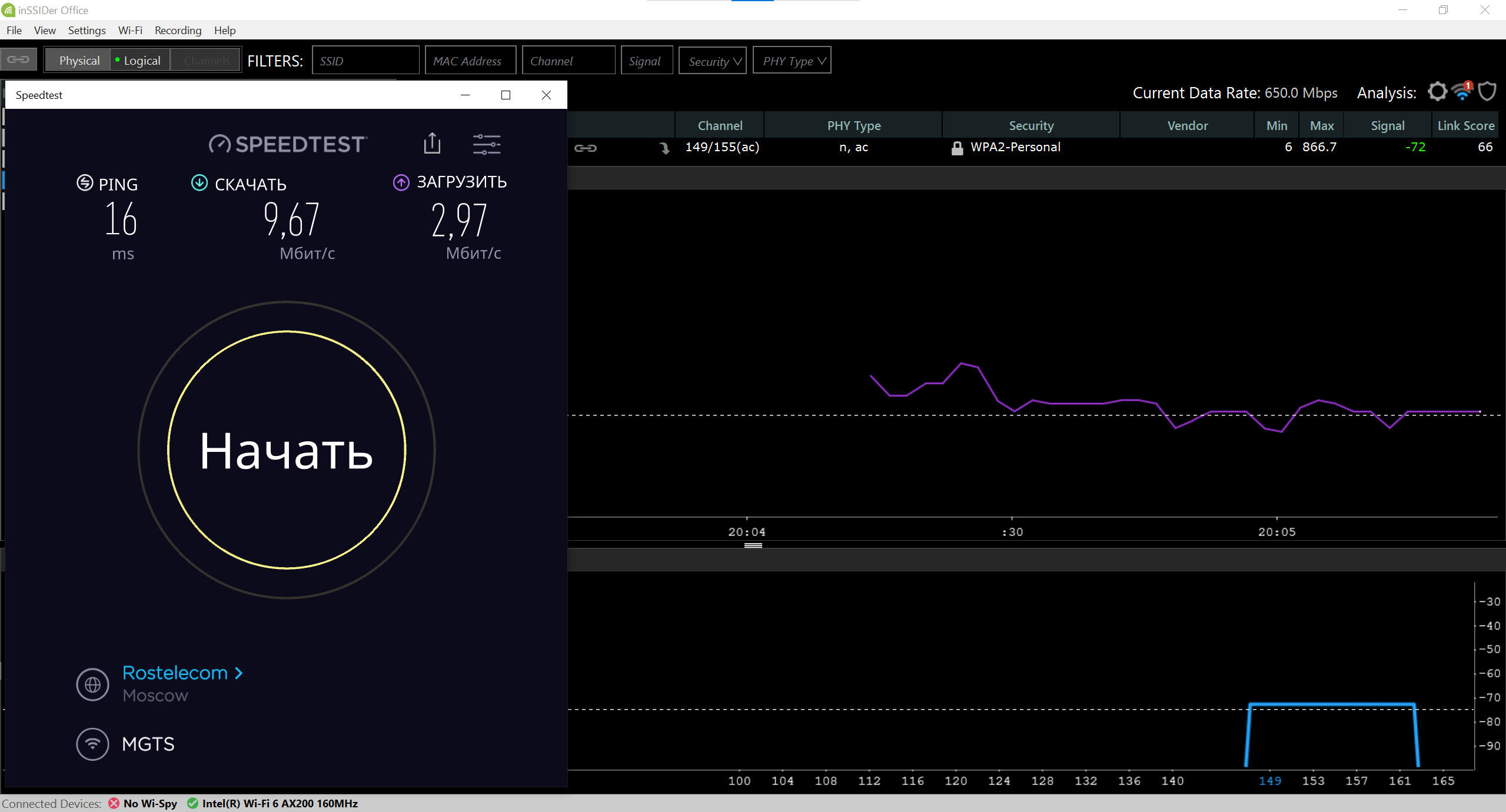Click the Current Data Rate 650.0 Mbps text

(1235, 93)
